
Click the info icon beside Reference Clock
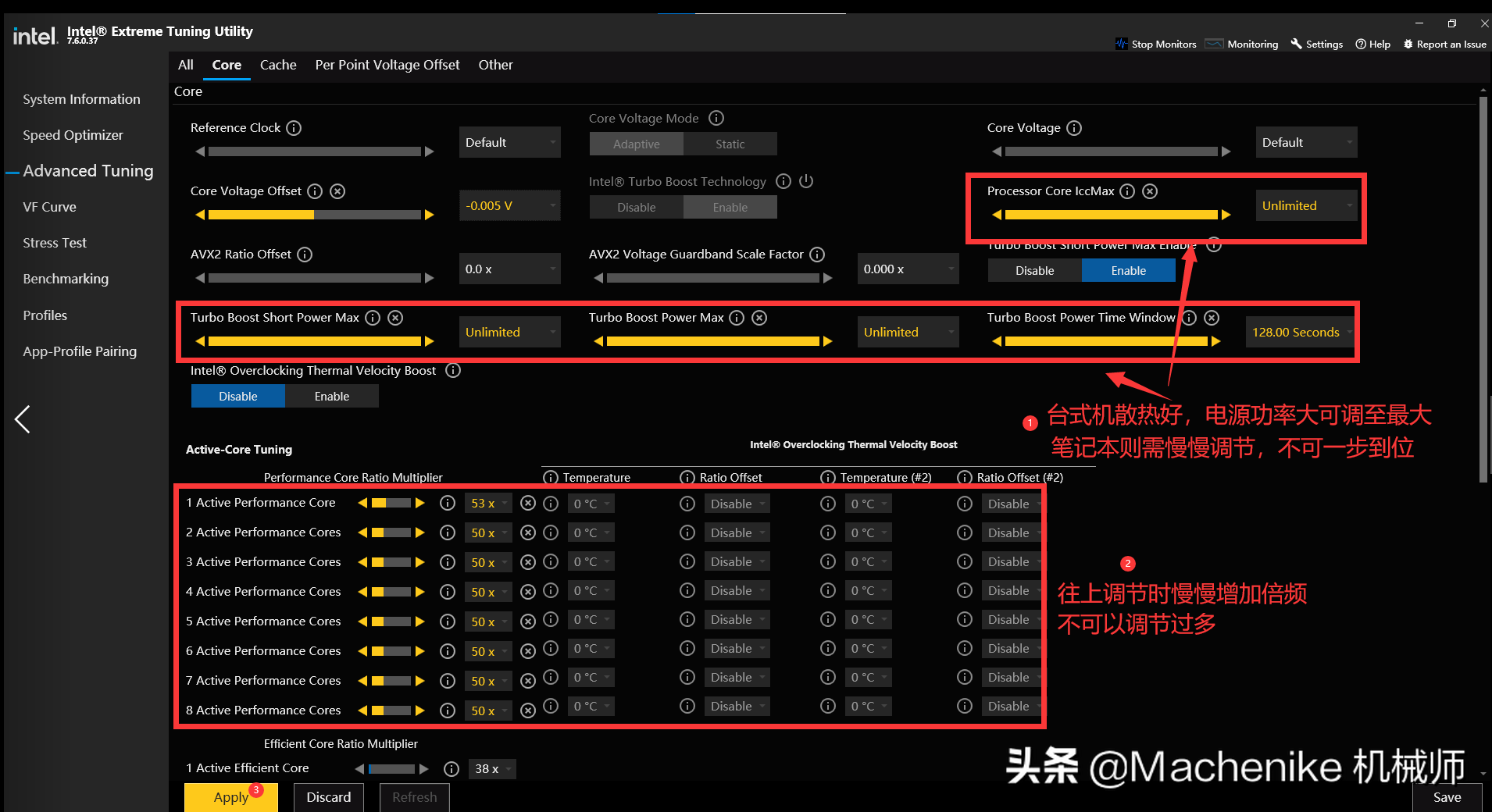pos(294,128)
